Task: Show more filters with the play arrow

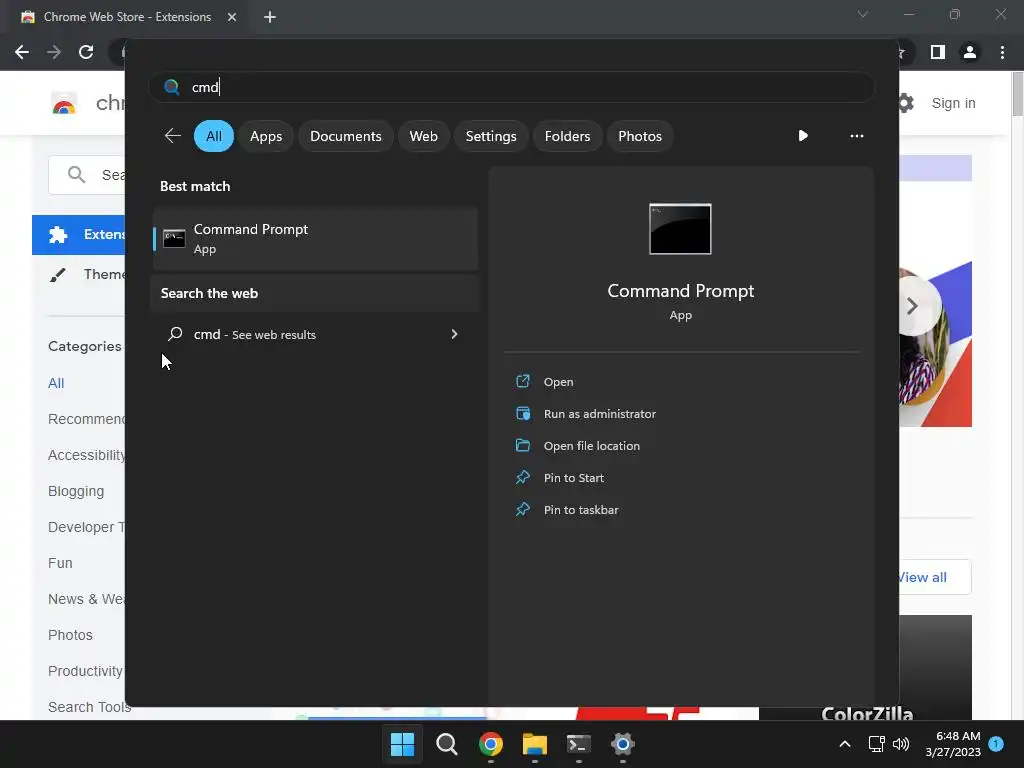Action: 803,136
